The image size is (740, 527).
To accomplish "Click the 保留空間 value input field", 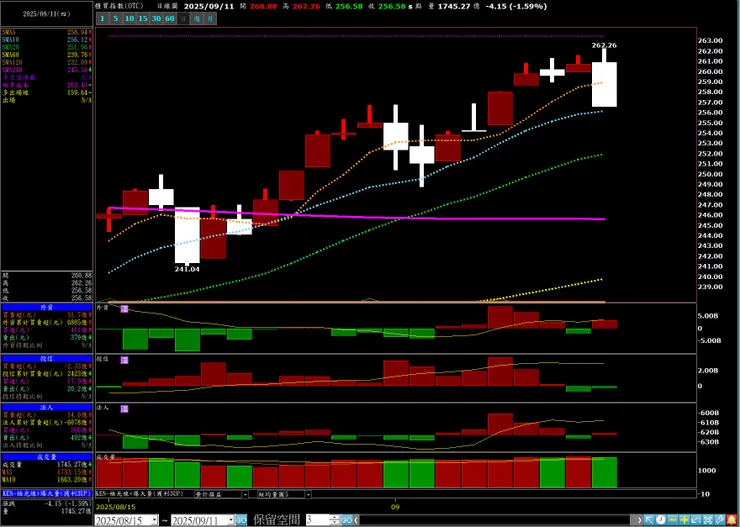I will click(320, 520).
